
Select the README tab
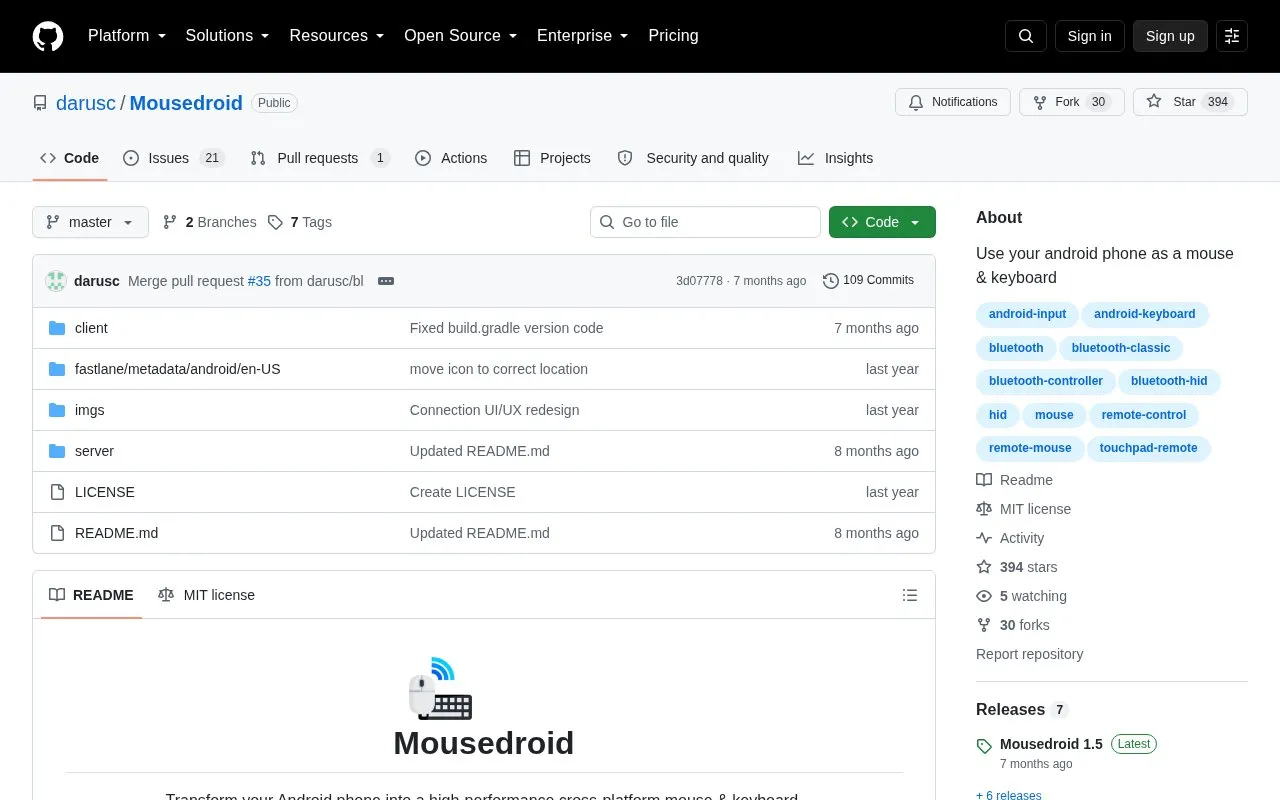(91, 595)
